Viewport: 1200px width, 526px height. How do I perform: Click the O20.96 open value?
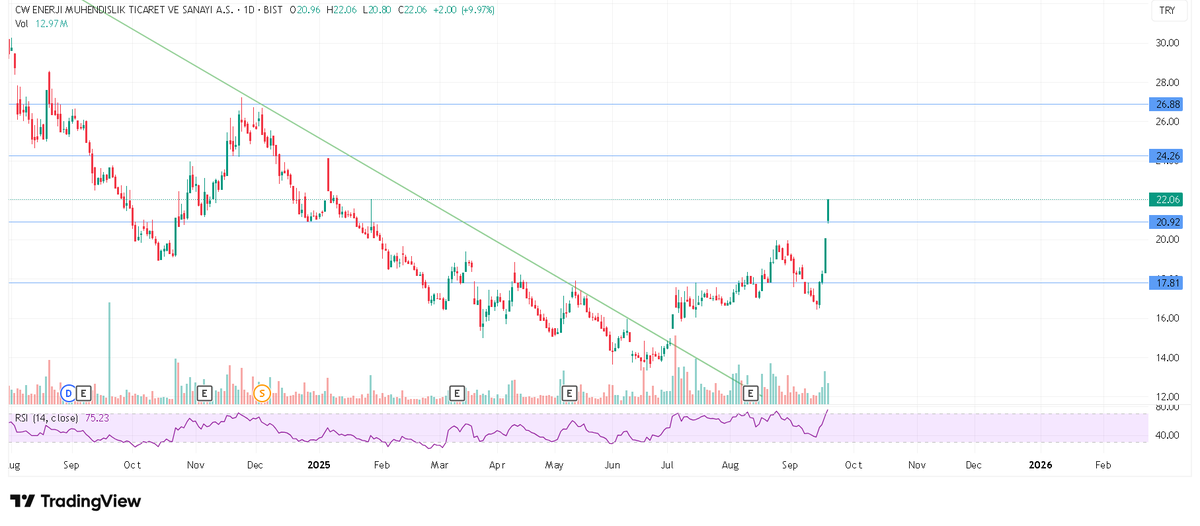pos(305,10)
